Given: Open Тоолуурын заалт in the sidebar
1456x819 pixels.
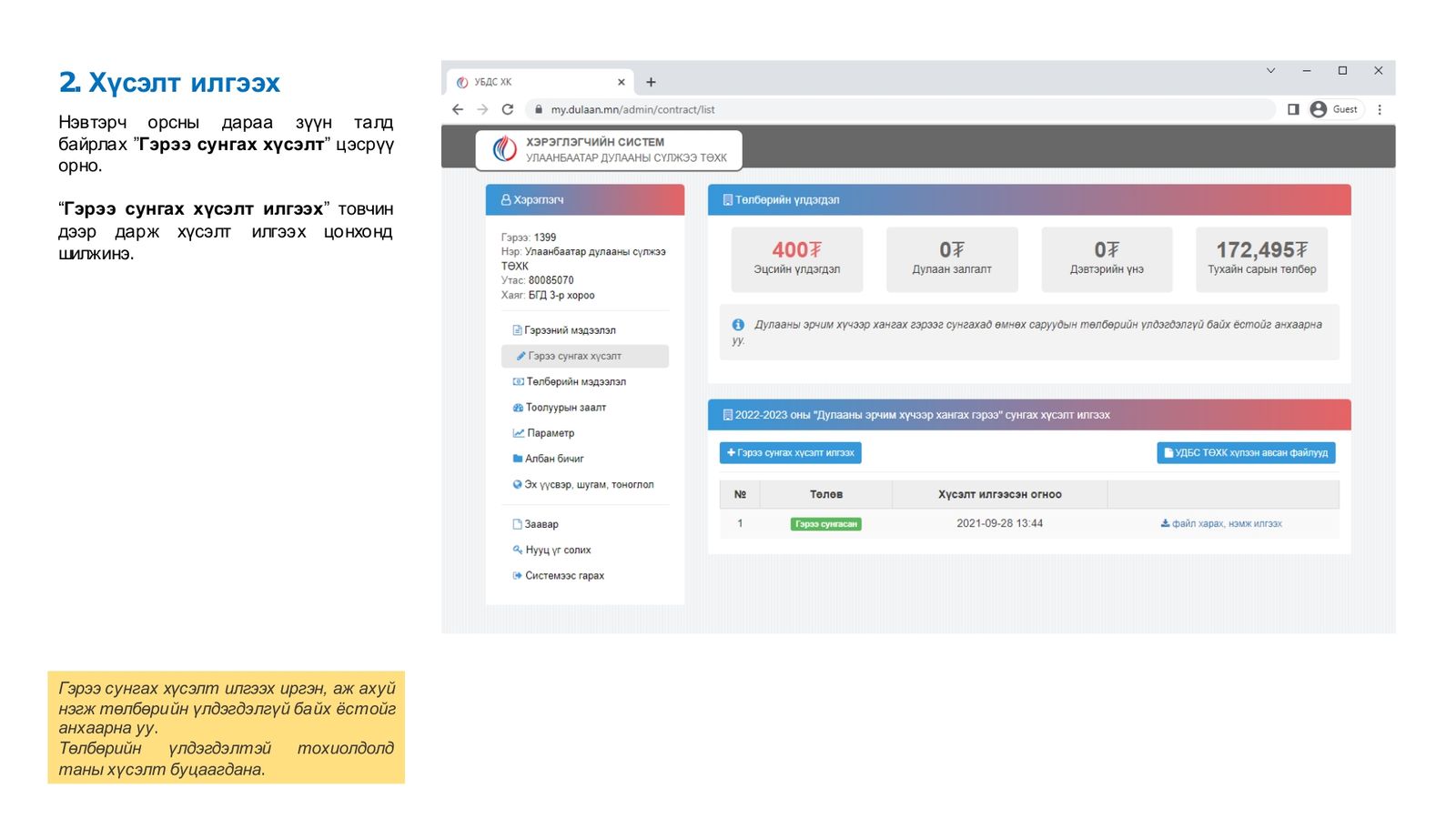Looking at the screenshot, I should point(560,408).
